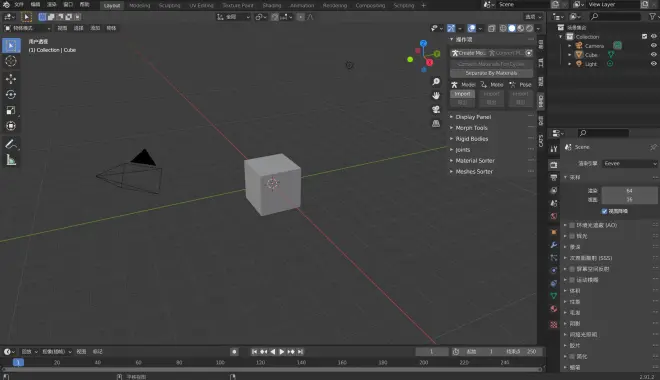Toggle the Ambient Occlusion (AO) checkbox
Image resolution: width=660 pixels, height=380 pixels.
(572, 225)
